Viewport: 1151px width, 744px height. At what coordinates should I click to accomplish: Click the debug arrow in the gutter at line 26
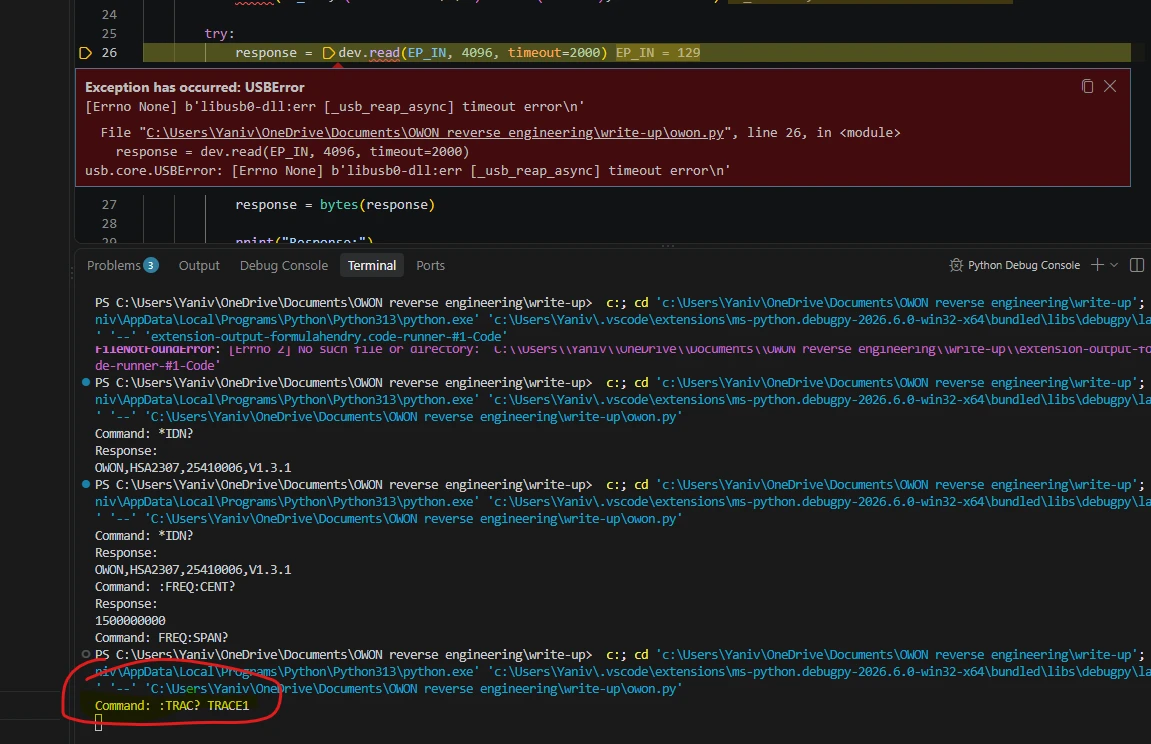coord(85,53)
